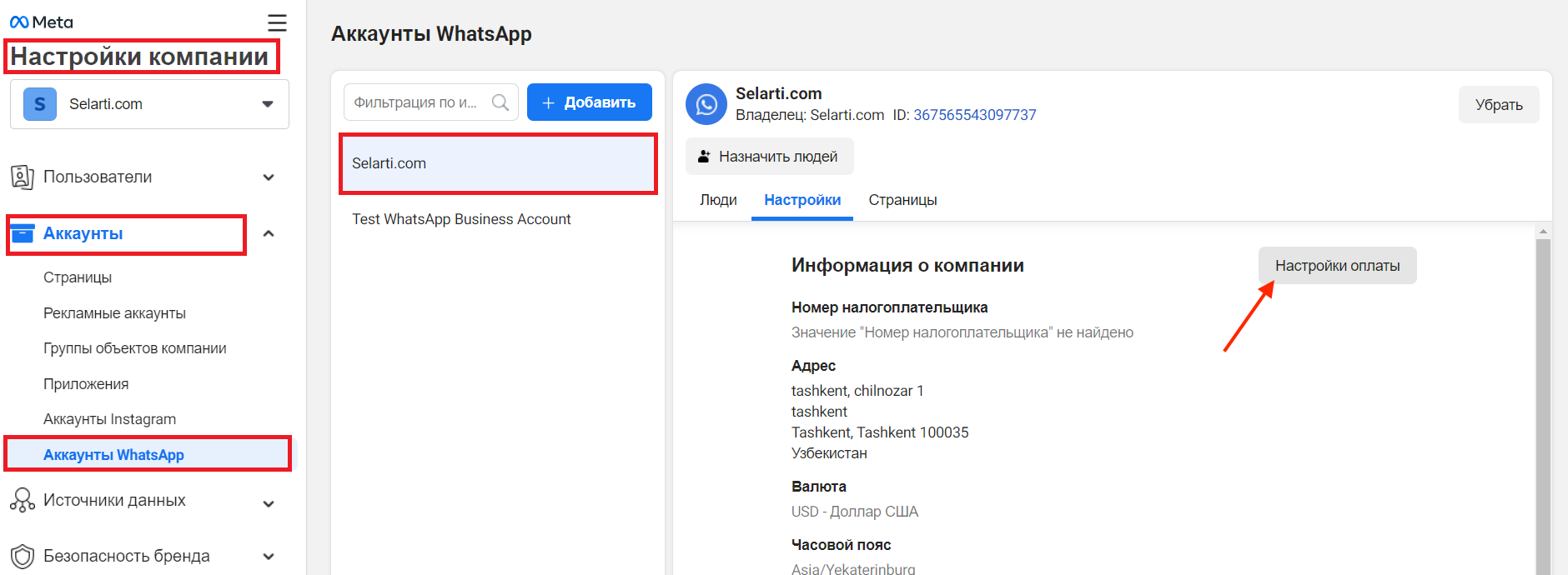Click the Users section icon
The image size is (1568, 575).
coord(22,177)
